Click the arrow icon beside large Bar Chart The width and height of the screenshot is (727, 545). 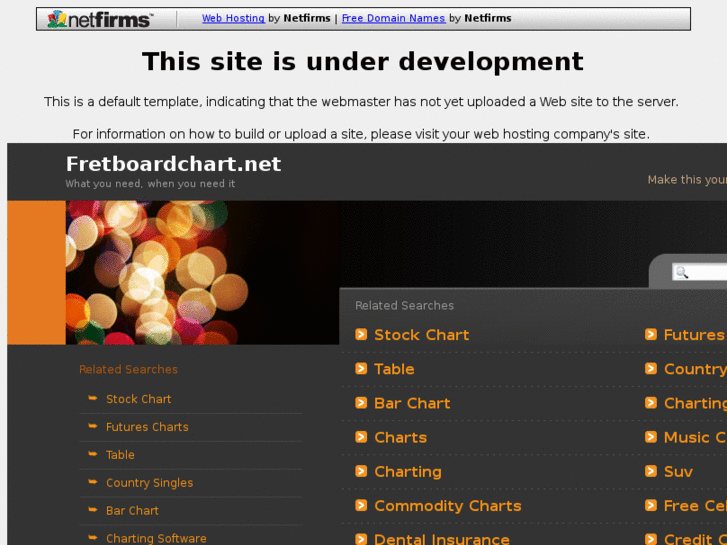(x=361, y=403)
